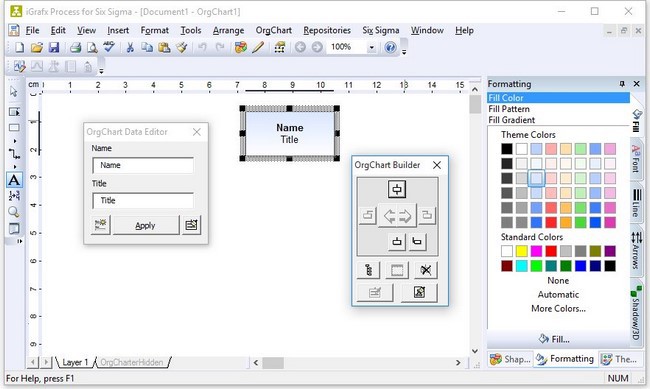Expand the standard toolbar overflow options

(404, 52)
